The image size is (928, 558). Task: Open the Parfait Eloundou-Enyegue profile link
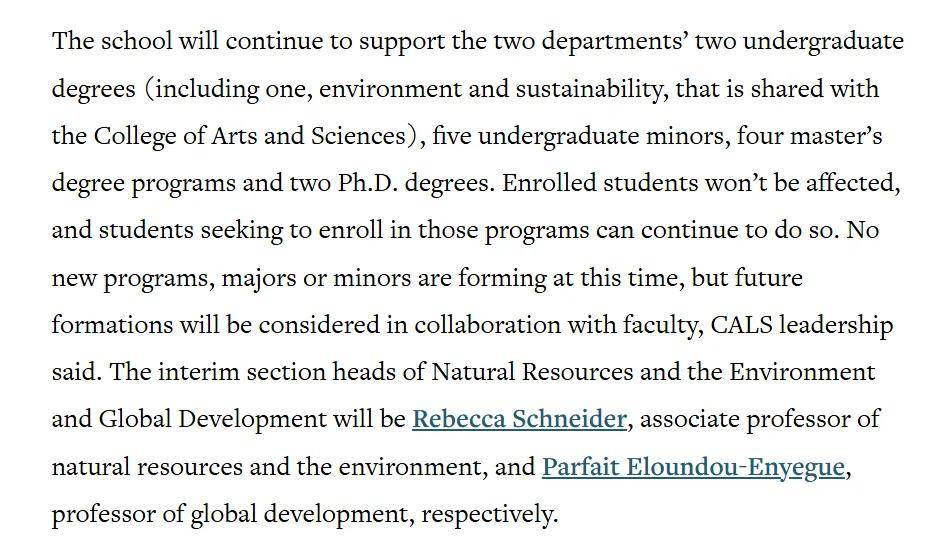click(693, 467)
